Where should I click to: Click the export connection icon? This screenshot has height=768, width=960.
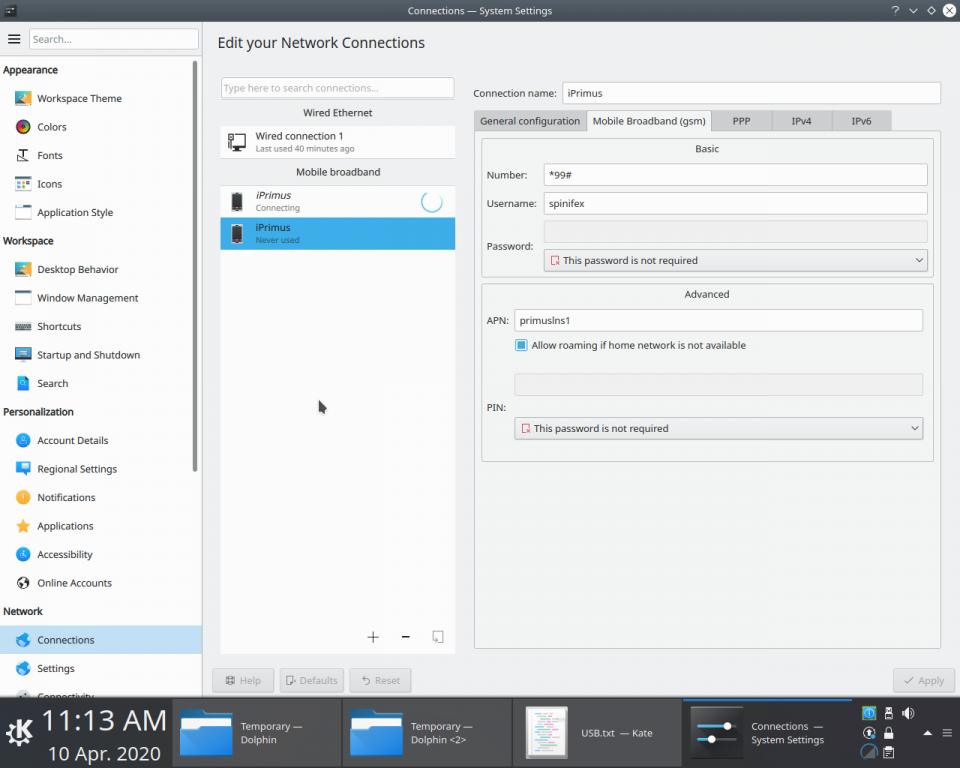click(x=437, y=637)
